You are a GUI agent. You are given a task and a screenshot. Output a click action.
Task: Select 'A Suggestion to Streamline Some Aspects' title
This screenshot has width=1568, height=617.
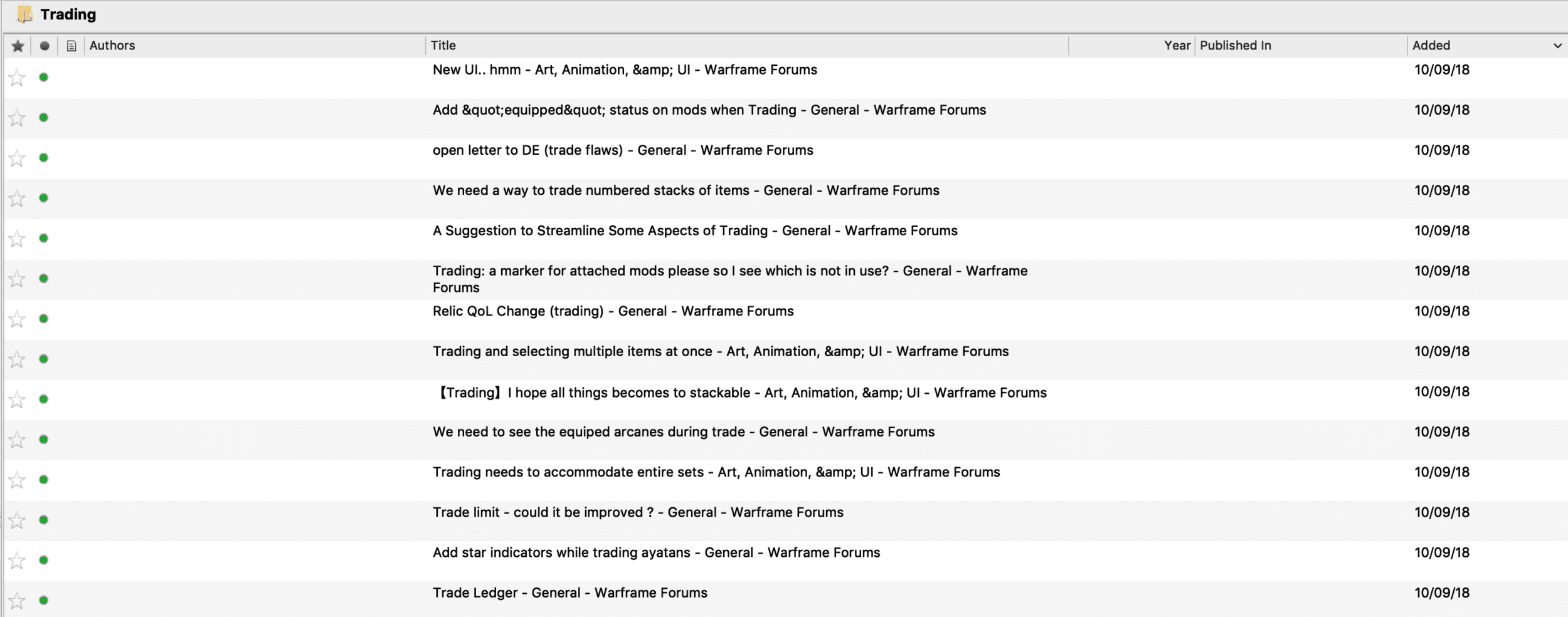pos(695,231)
